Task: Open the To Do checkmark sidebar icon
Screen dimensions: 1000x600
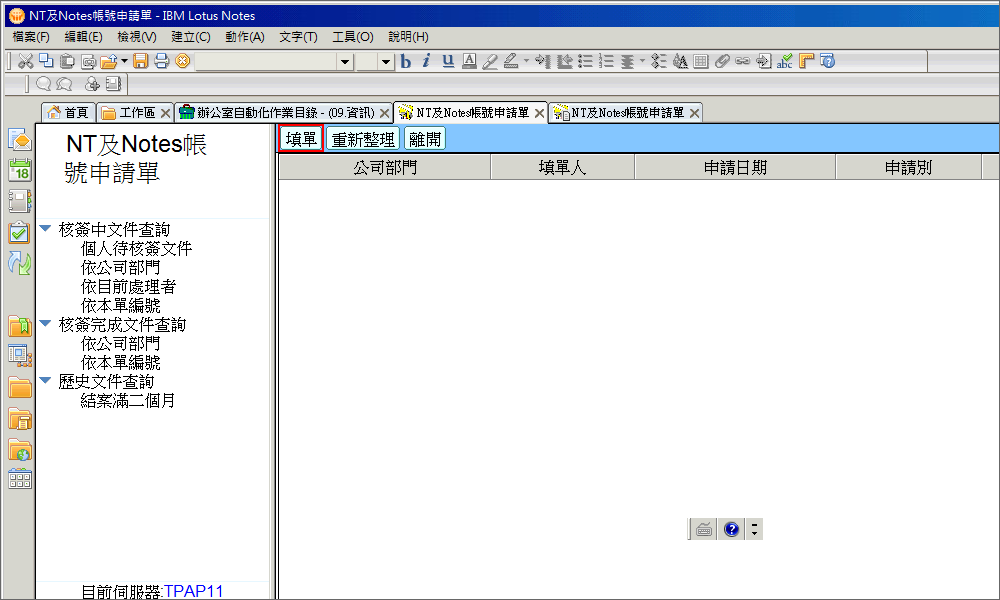Action: 19,232
